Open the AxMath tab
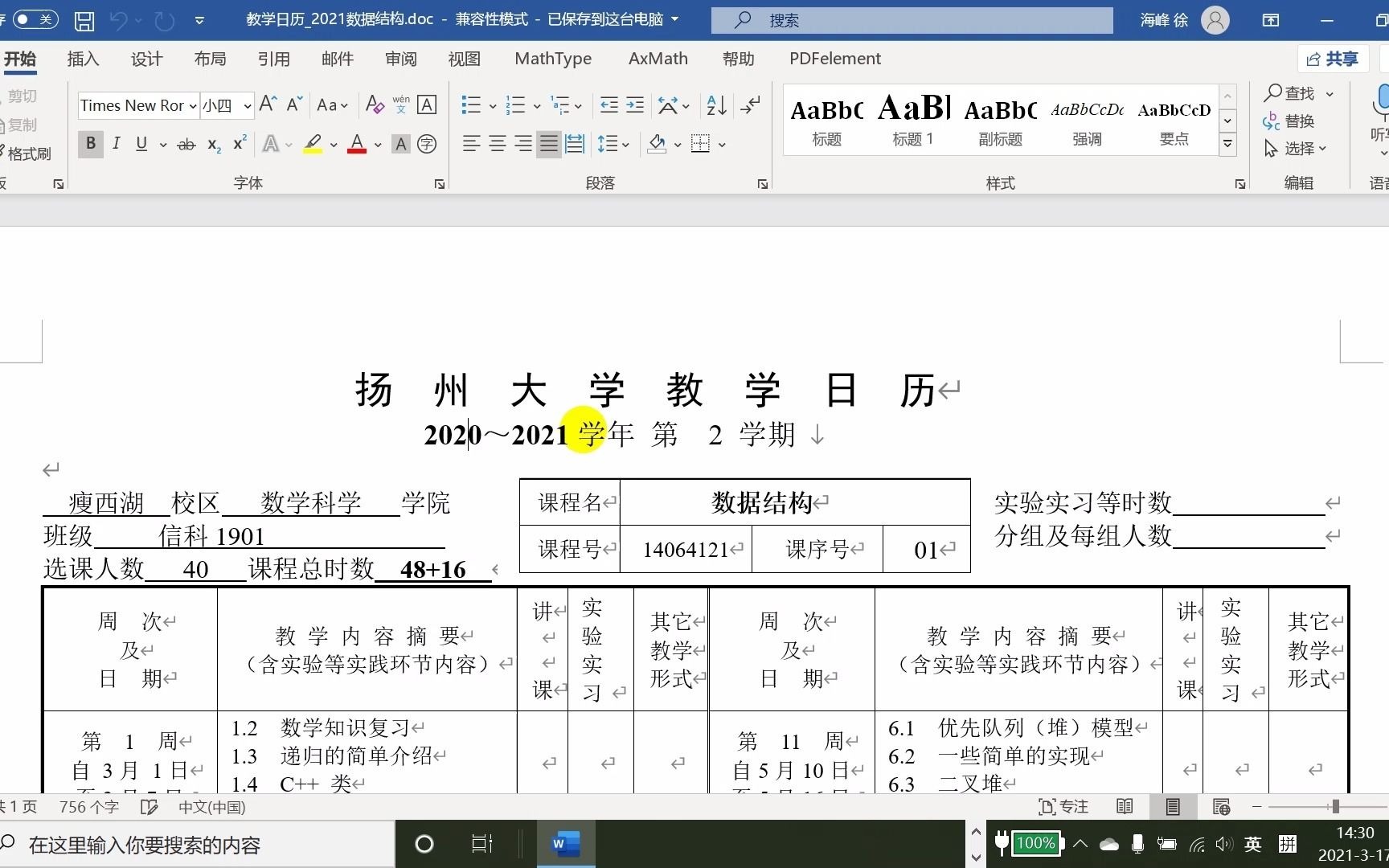The height and width of the screenshot is (868, 1389). click(658, 59)
